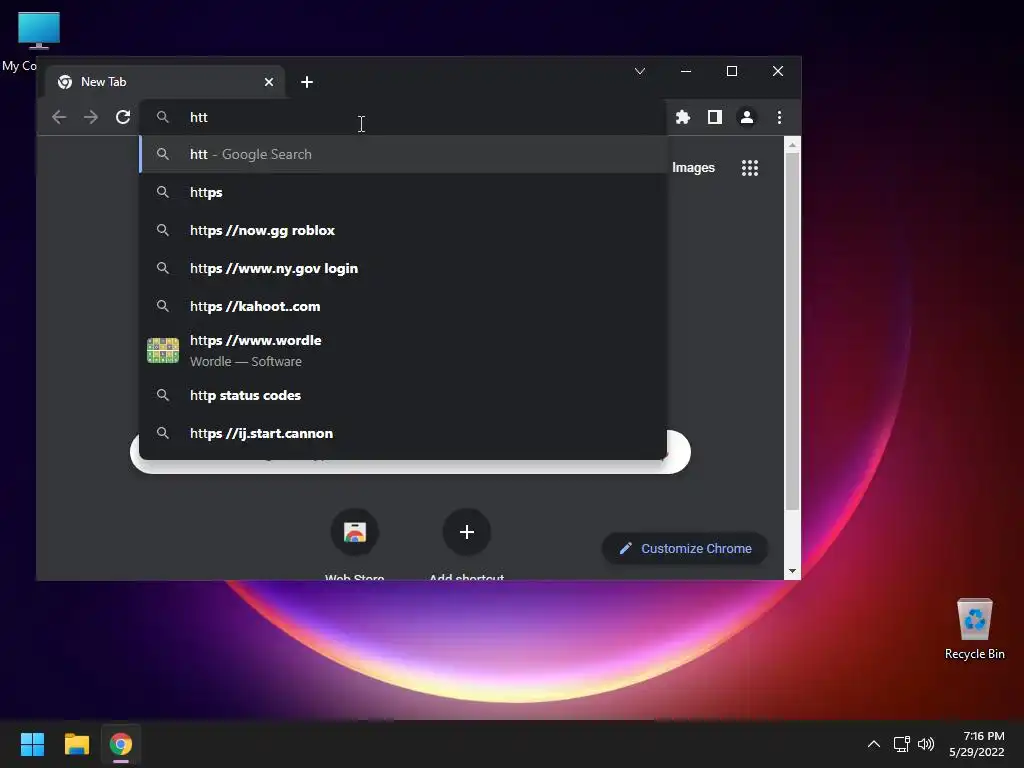The height and width of the screenshot is (768, 1024).
Task: Open the Google apps grid
Action: tap(750, 168)
